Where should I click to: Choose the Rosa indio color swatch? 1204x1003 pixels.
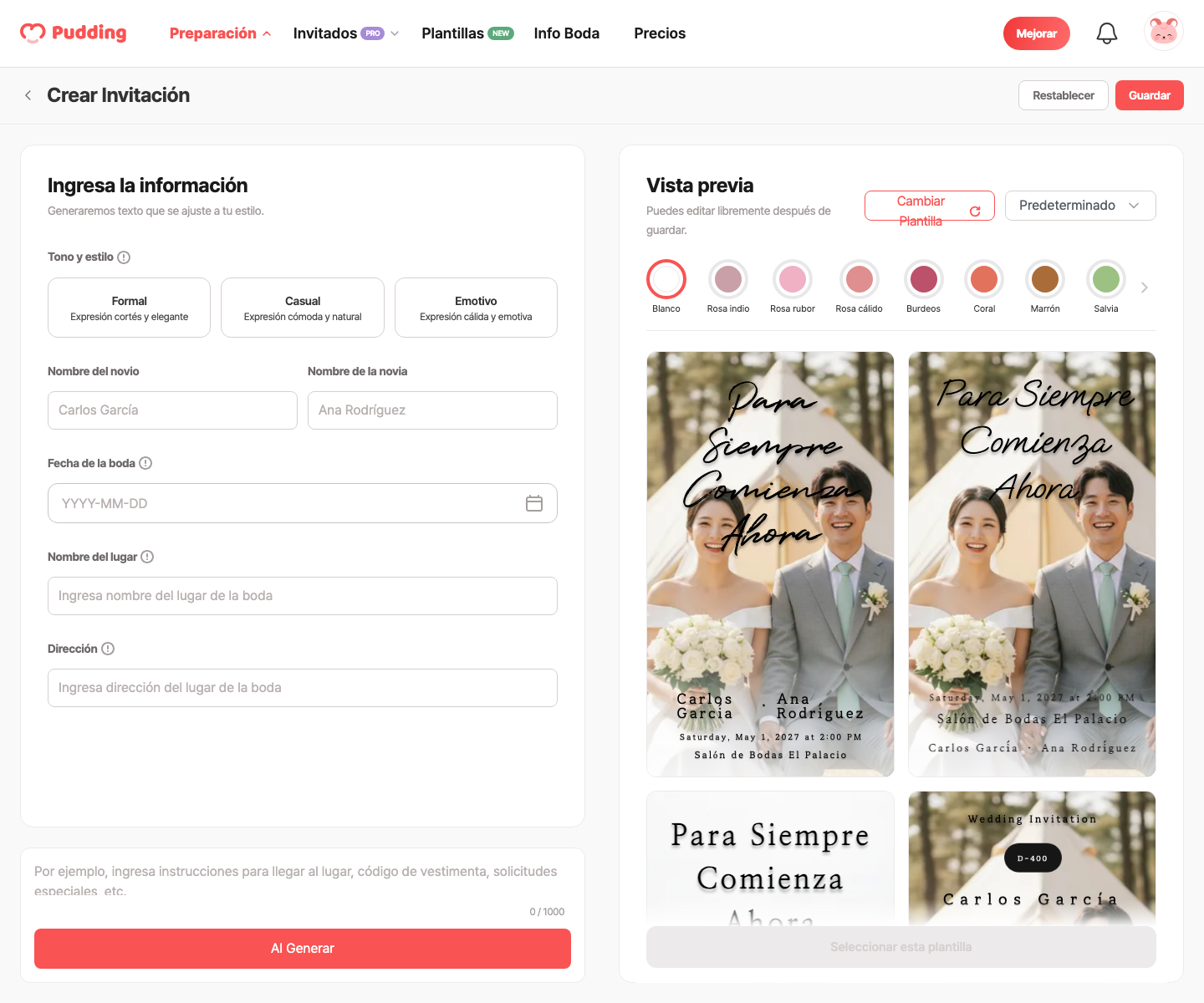(x=728, y=279)
